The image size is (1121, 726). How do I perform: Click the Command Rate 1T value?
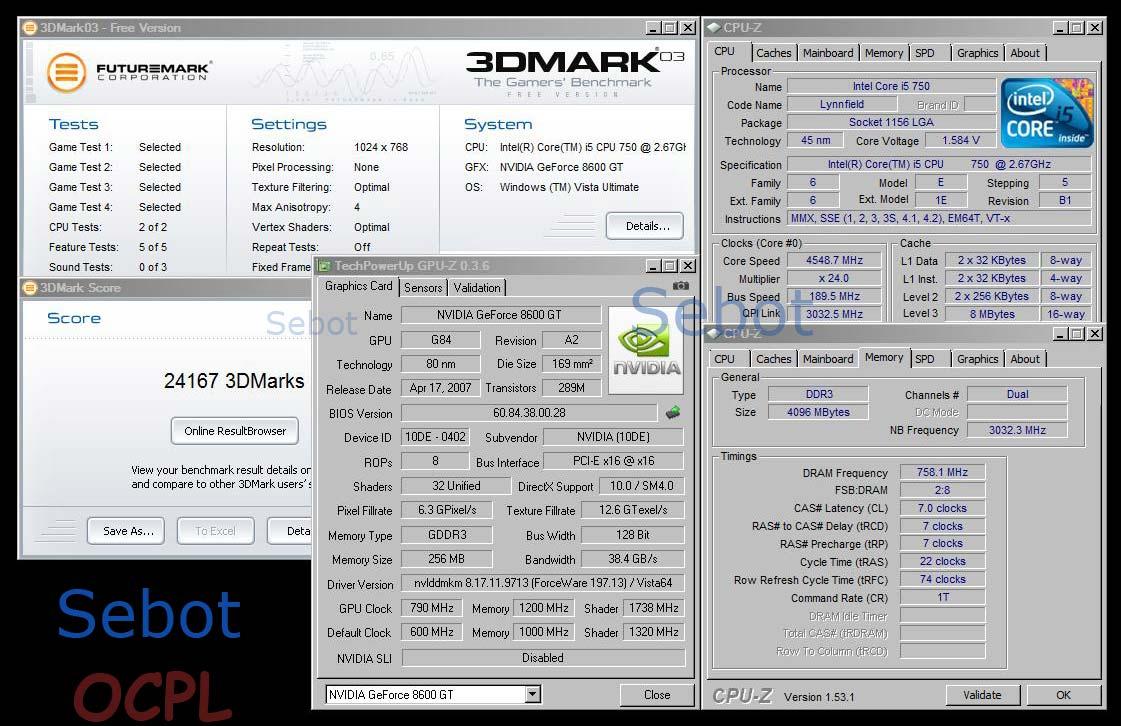click(942, 597)
